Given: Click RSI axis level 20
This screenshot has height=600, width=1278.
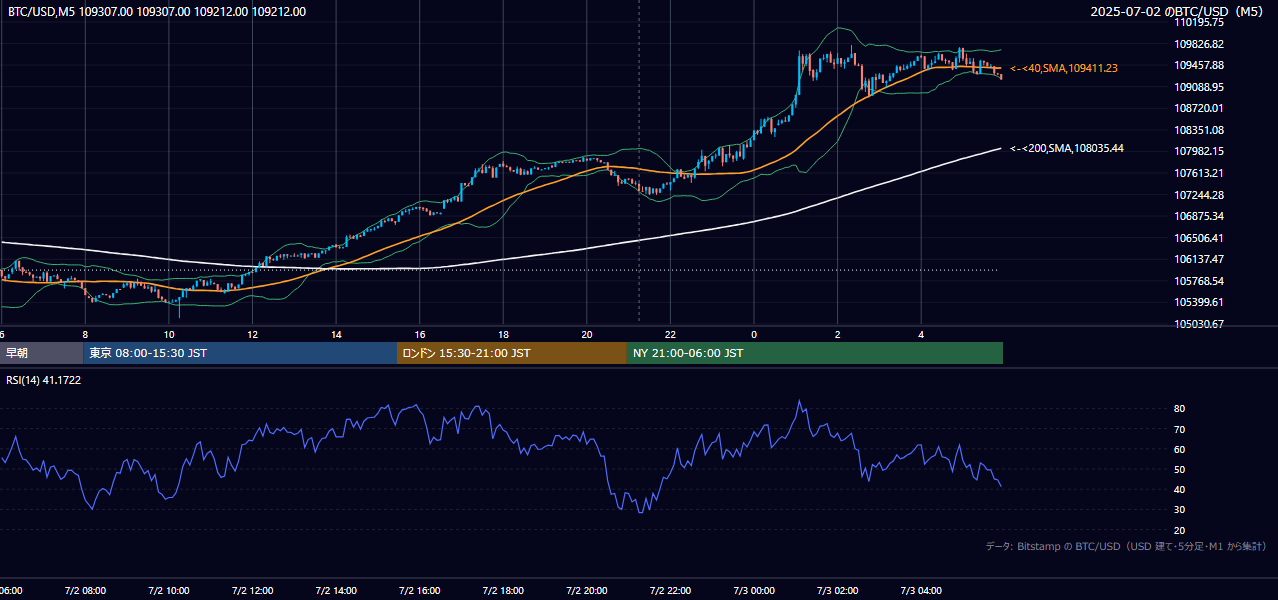Looking at the screenshot, I should (x=1179, y=531).
